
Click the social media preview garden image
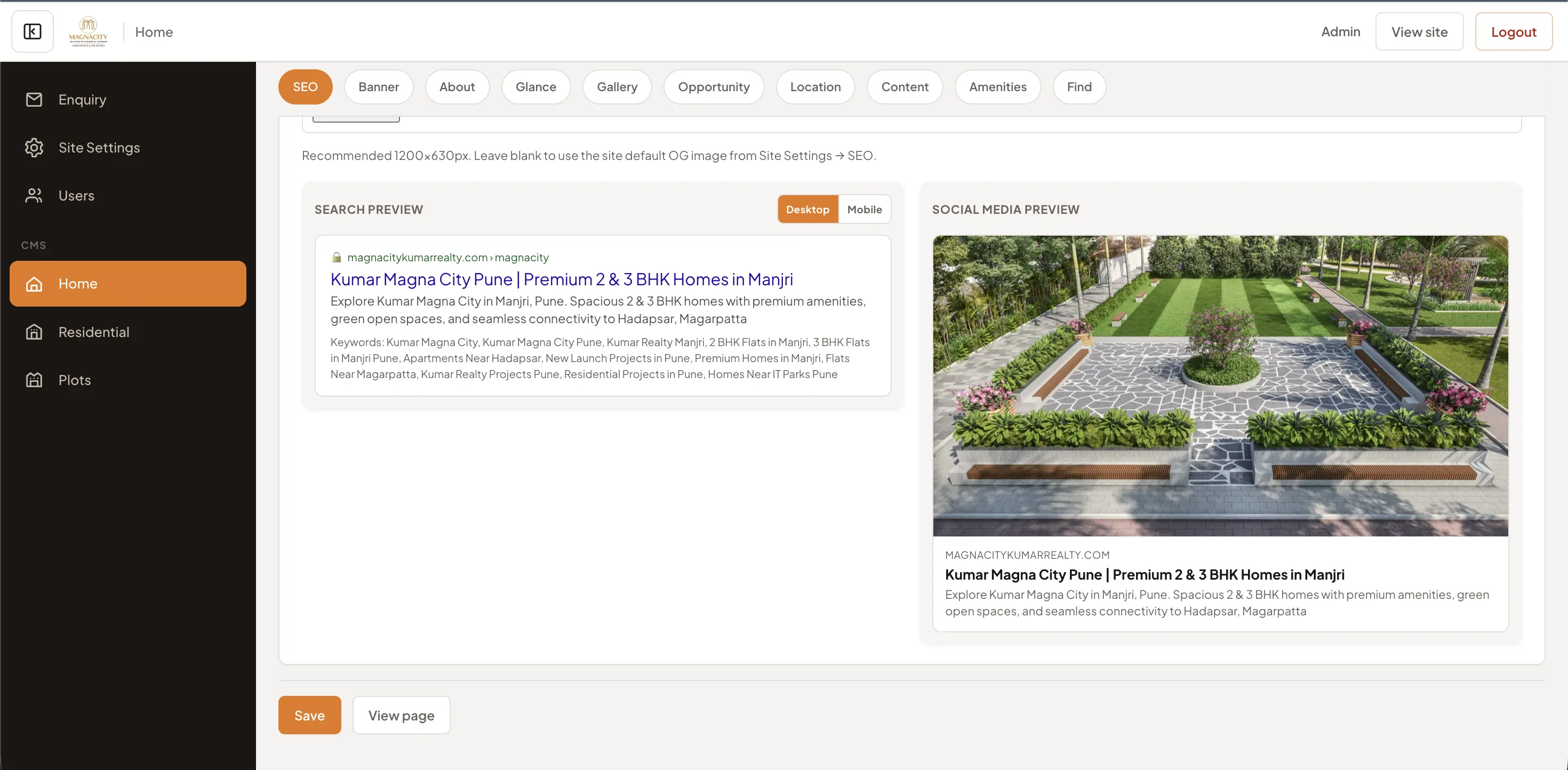(1220, 386)
